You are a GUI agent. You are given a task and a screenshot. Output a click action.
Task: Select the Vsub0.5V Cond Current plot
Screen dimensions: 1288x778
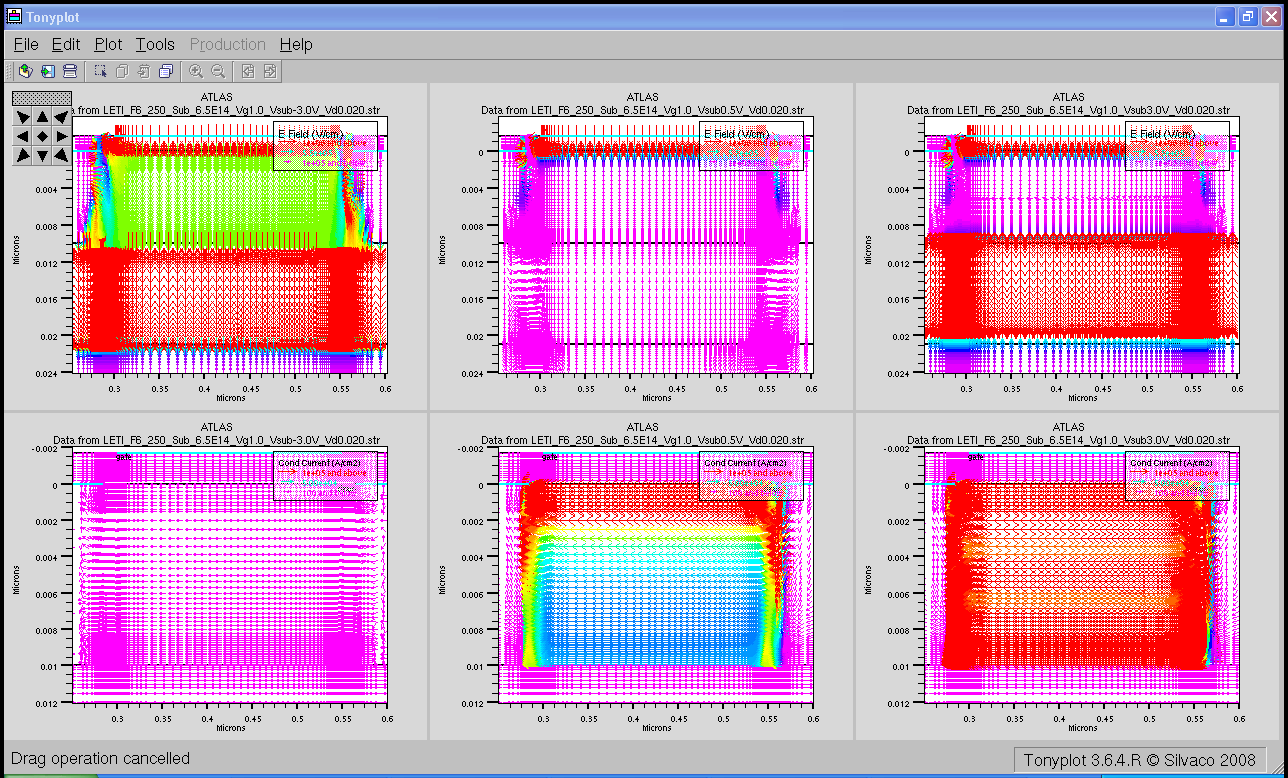click(657, 575)
